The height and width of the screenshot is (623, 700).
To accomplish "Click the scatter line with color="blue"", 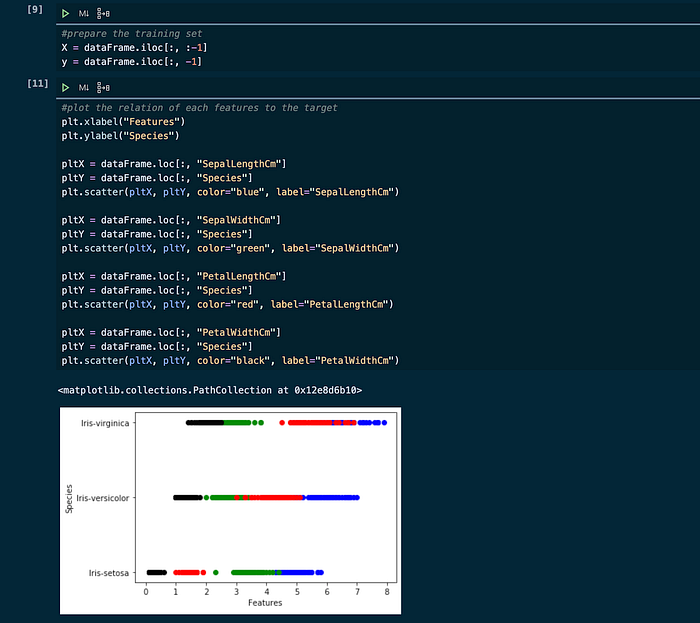I will tap(230, 192).
